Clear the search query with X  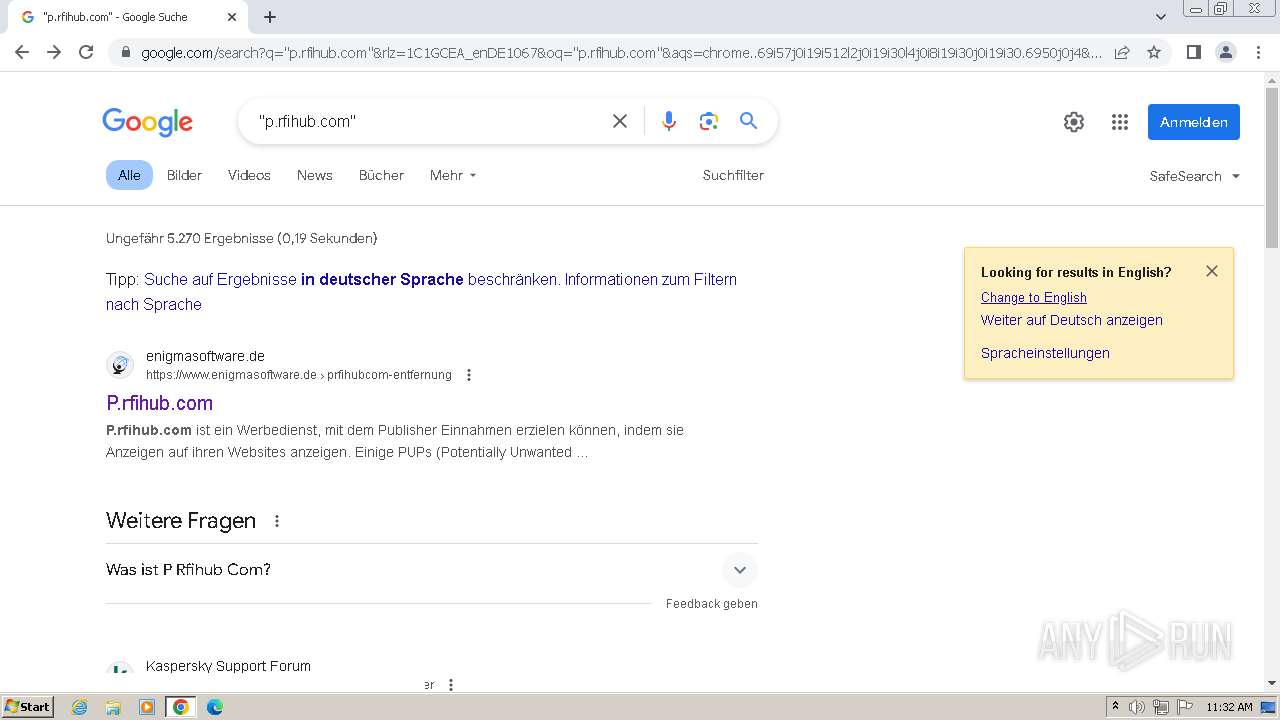[x=620, y=121]
